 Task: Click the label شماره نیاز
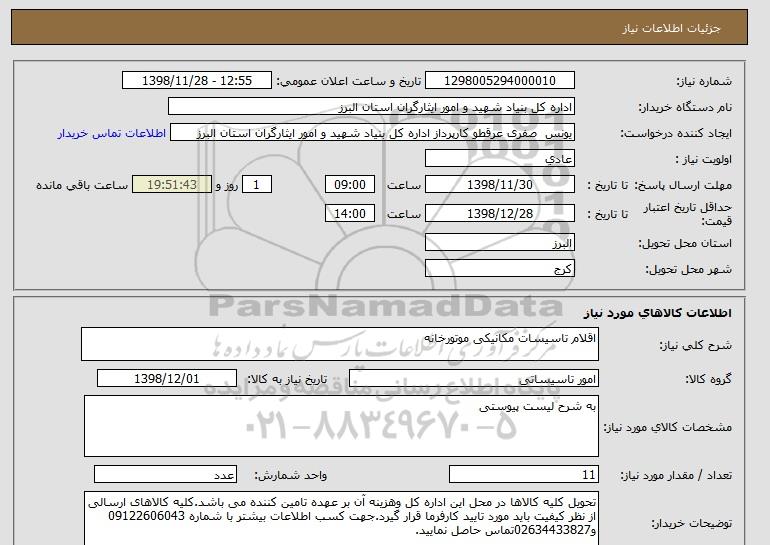point(704,82)
